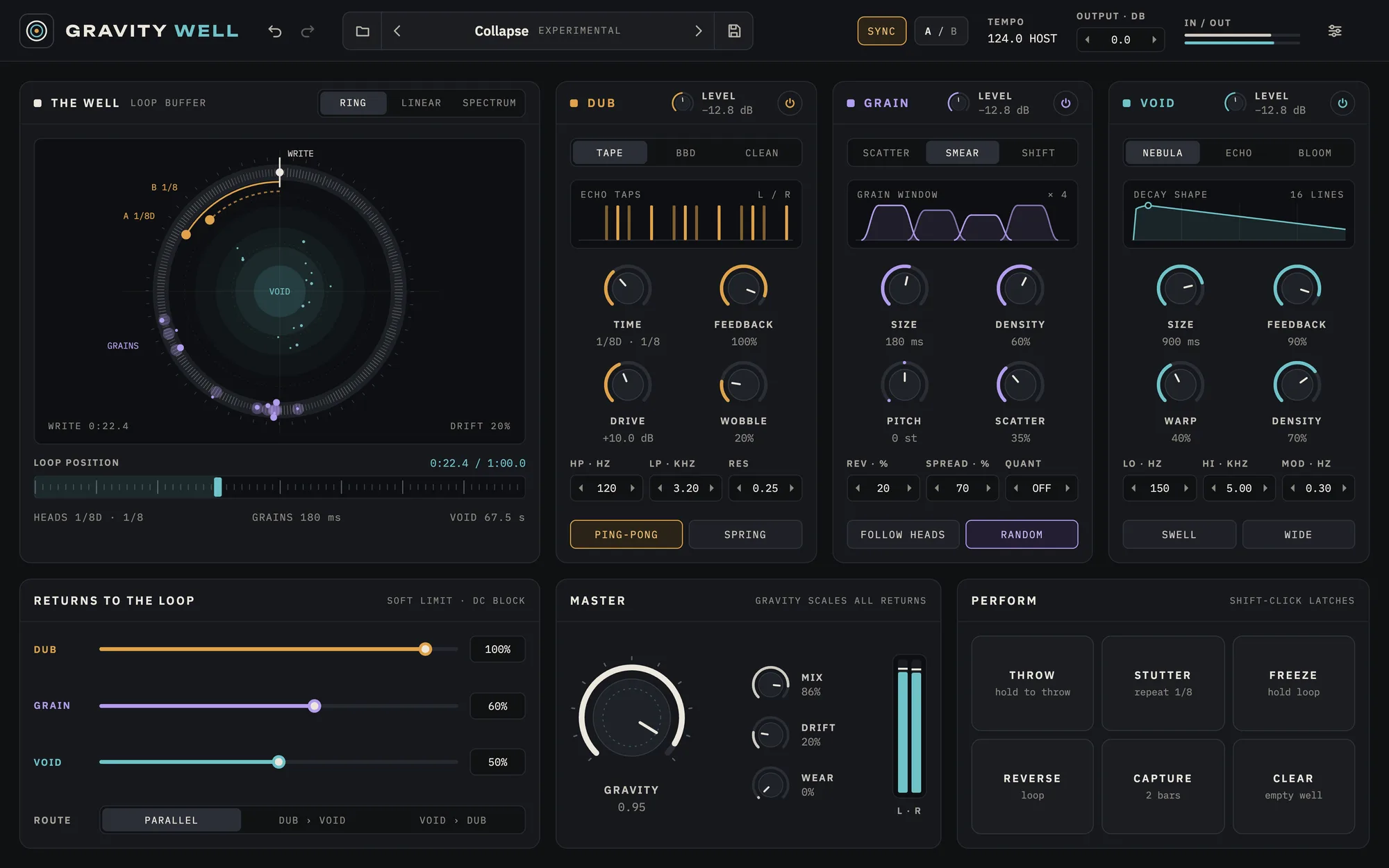Screen dimensions: 1389x868
Task: Click the DUB Drive knob
Action: pyautogui.click(x=627, y=384)
